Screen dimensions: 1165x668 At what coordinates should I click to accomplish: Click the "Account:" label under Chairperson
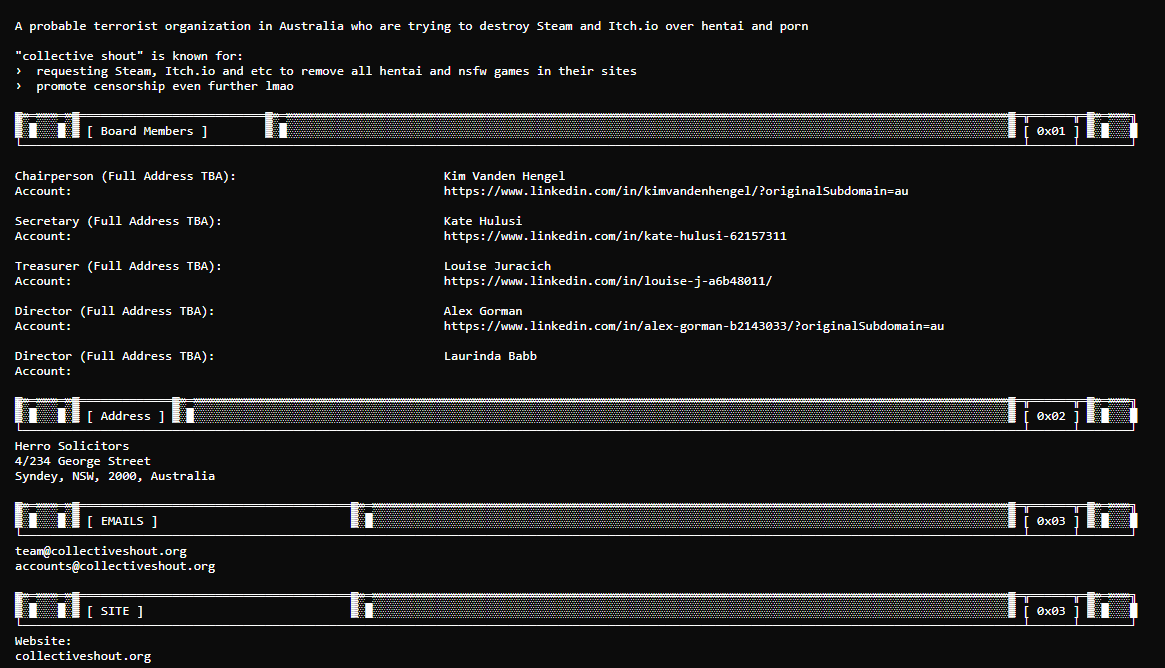43,191
